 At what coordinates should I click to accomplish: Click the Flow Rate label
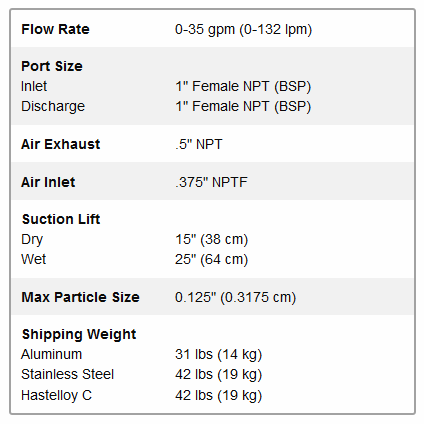[55, 29]
